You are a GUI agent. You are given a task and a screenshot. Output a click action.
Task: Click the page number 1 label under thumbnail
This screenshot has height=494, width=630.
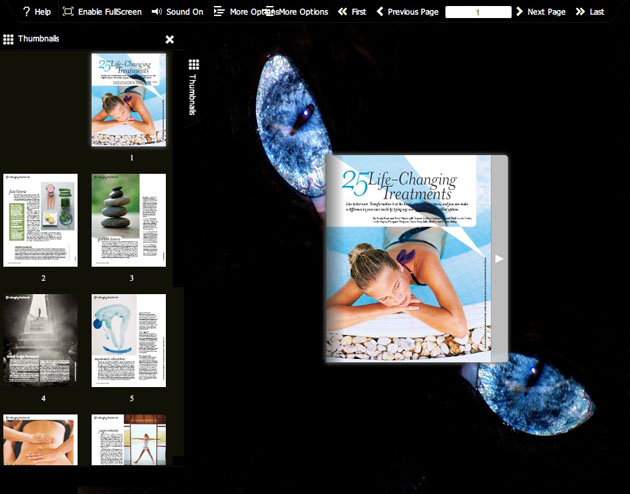tap(131, 158)
